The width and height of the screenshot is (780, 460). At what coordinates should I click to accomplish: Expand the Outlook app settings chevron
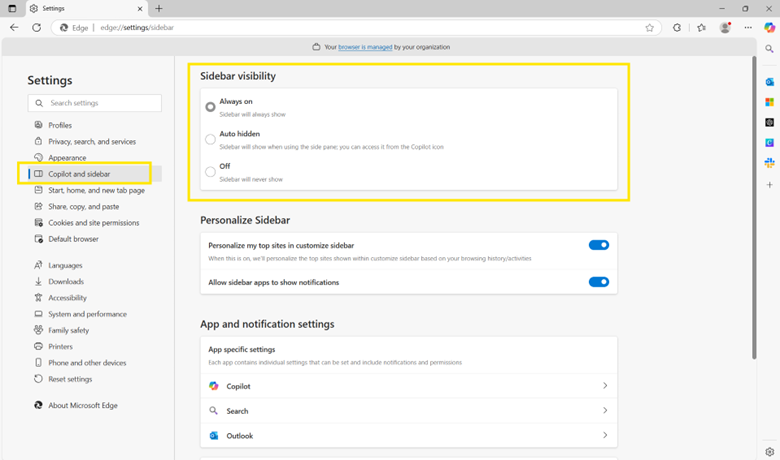[605, 436]
